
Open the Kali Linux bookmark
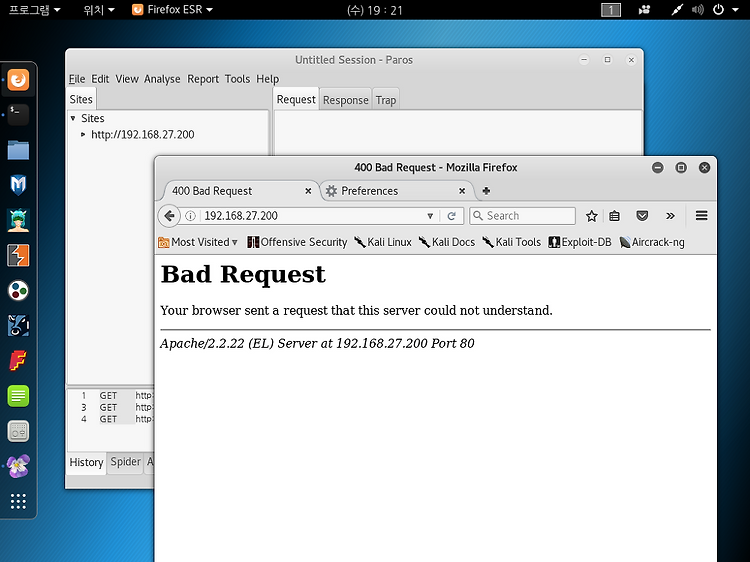(x=383, y=242)
